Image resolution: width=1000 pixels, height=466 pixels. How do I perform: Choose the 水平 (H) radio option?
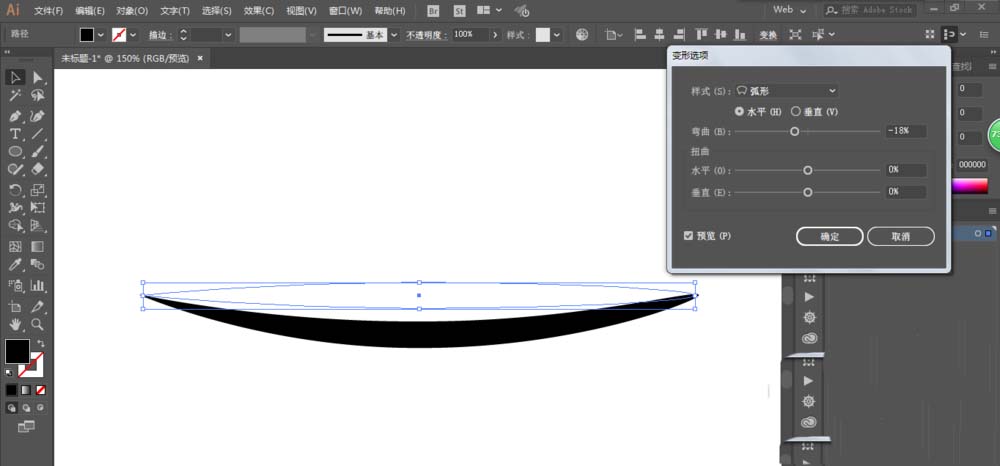[740, 111]
